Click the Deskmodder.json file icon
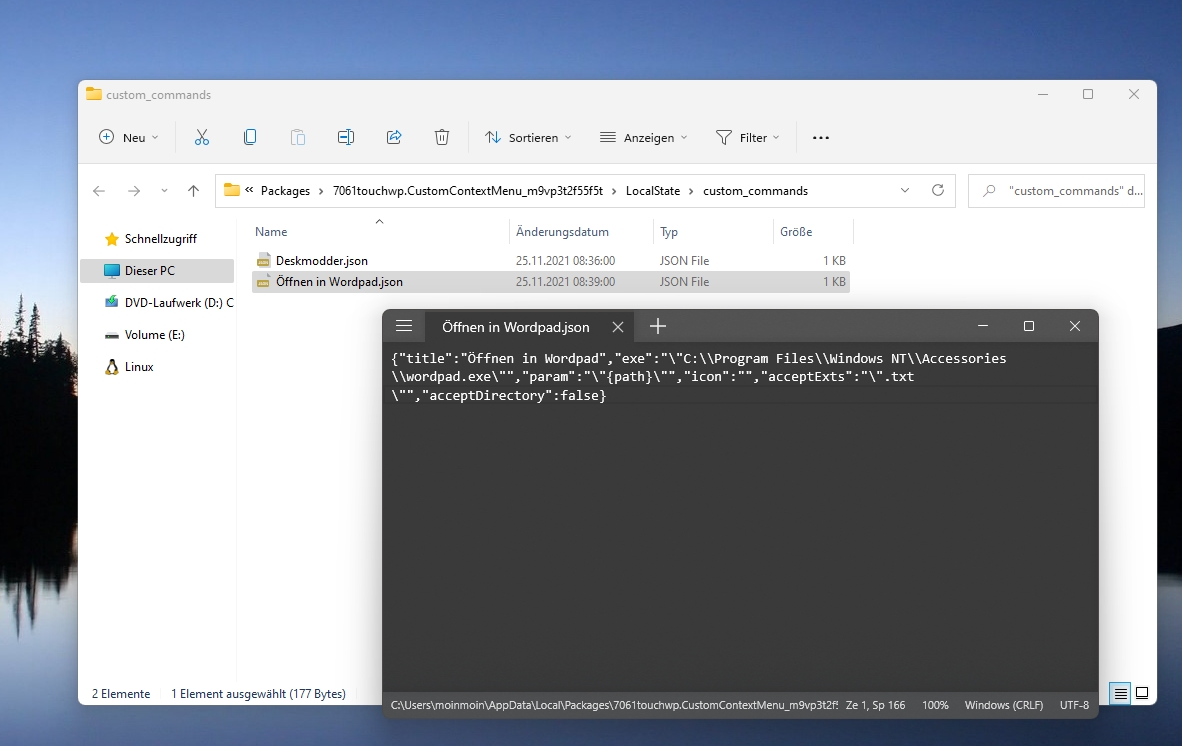Viewport: 1182px width, 746px height. 263,261
